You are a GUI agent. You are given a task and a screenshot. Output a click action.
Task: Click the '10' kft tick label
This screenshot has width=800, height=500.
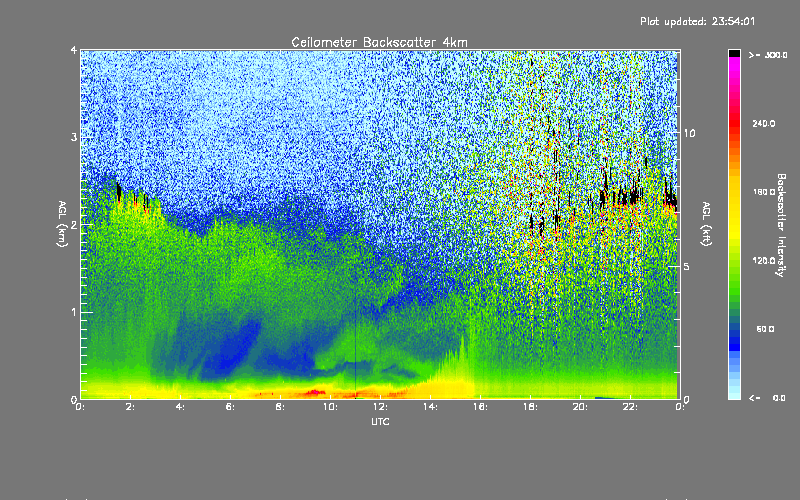coord(689,133)
